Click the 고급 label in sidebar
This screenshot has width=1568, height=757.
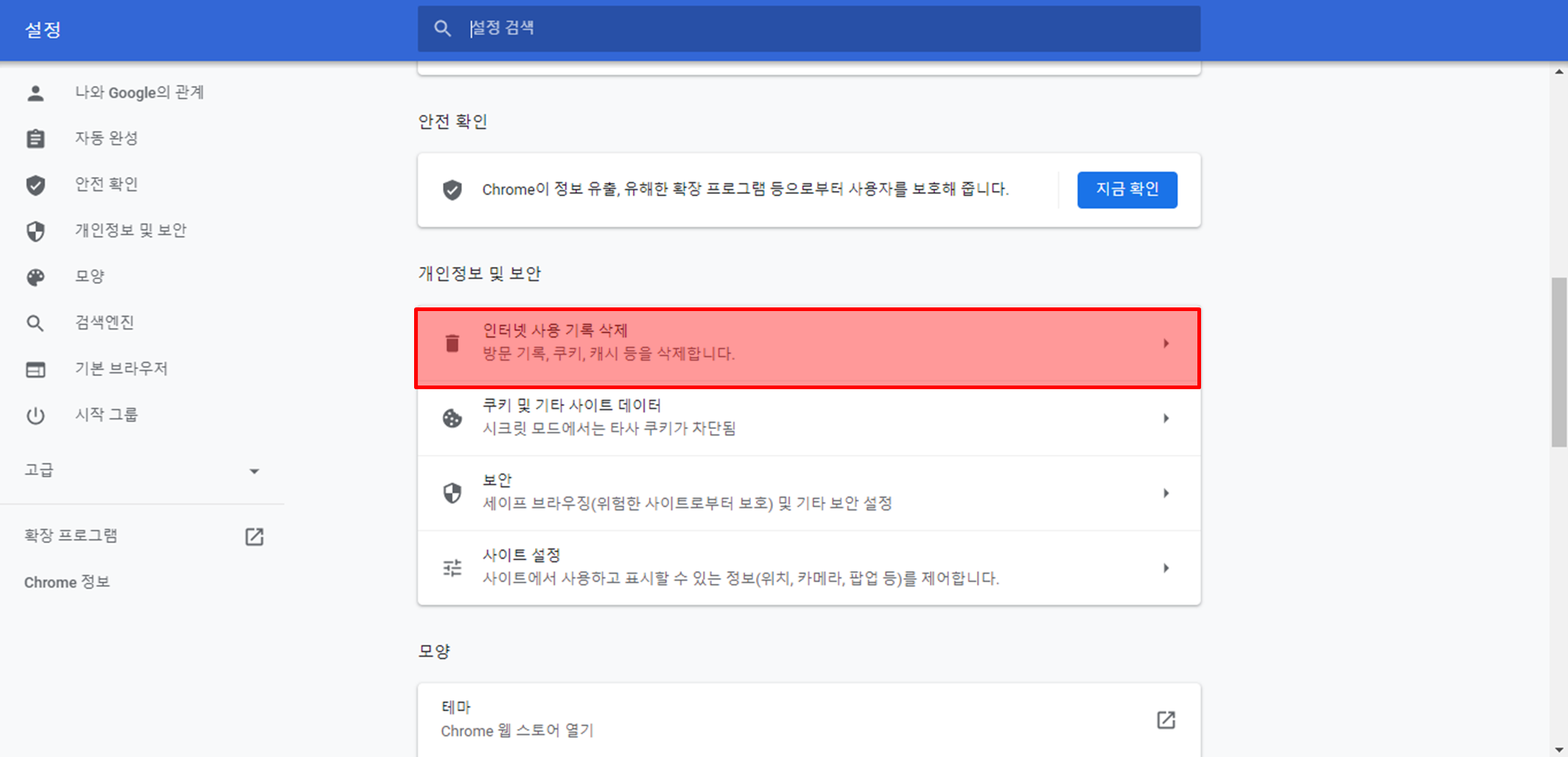pos(39,470)
